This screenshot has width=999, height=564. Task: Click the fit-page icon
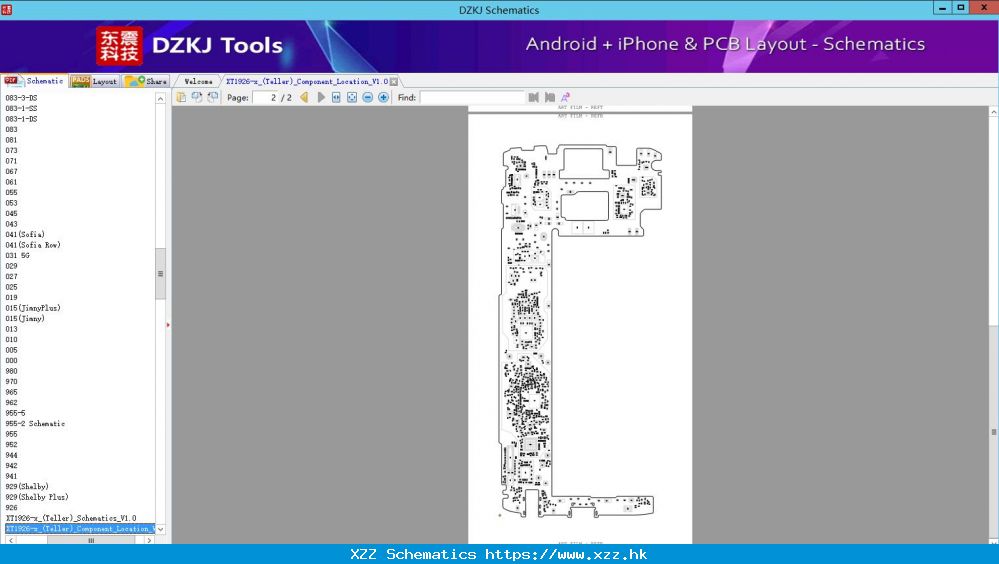click(x=352, y=98)
